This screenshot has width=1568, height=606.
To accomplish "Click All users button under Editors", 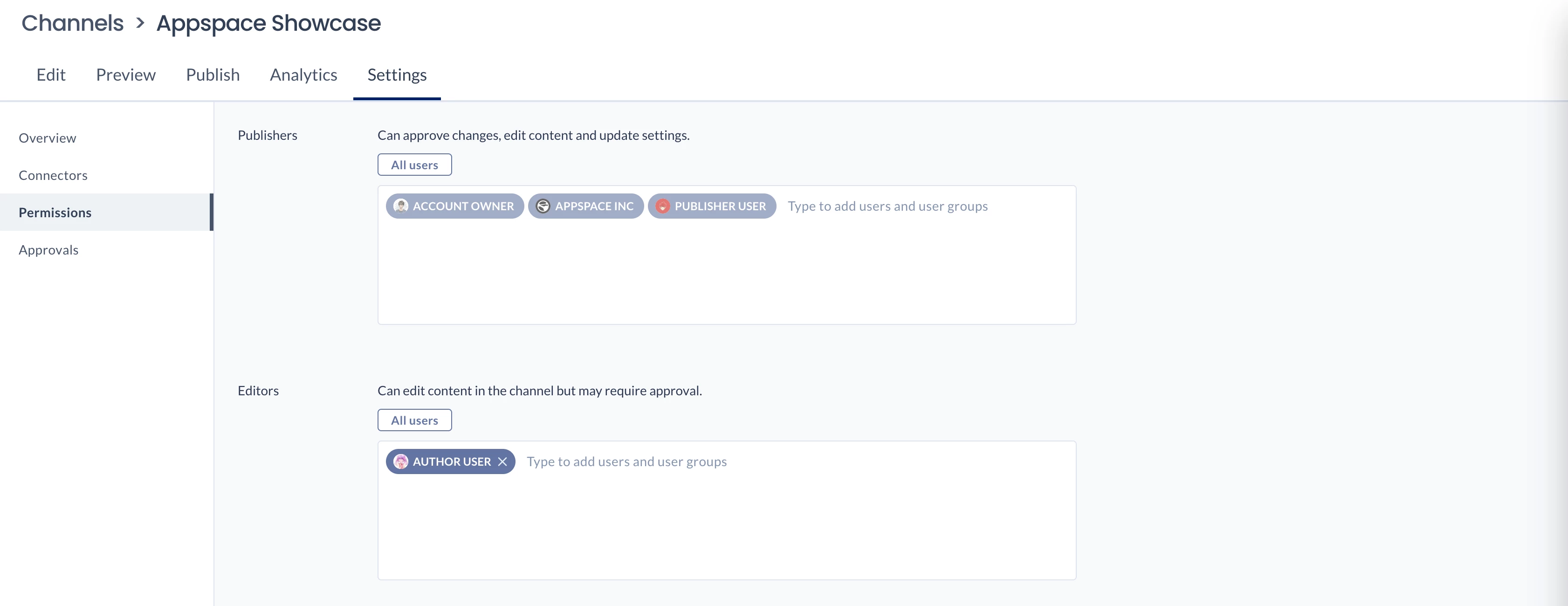I will pos(414,420).
